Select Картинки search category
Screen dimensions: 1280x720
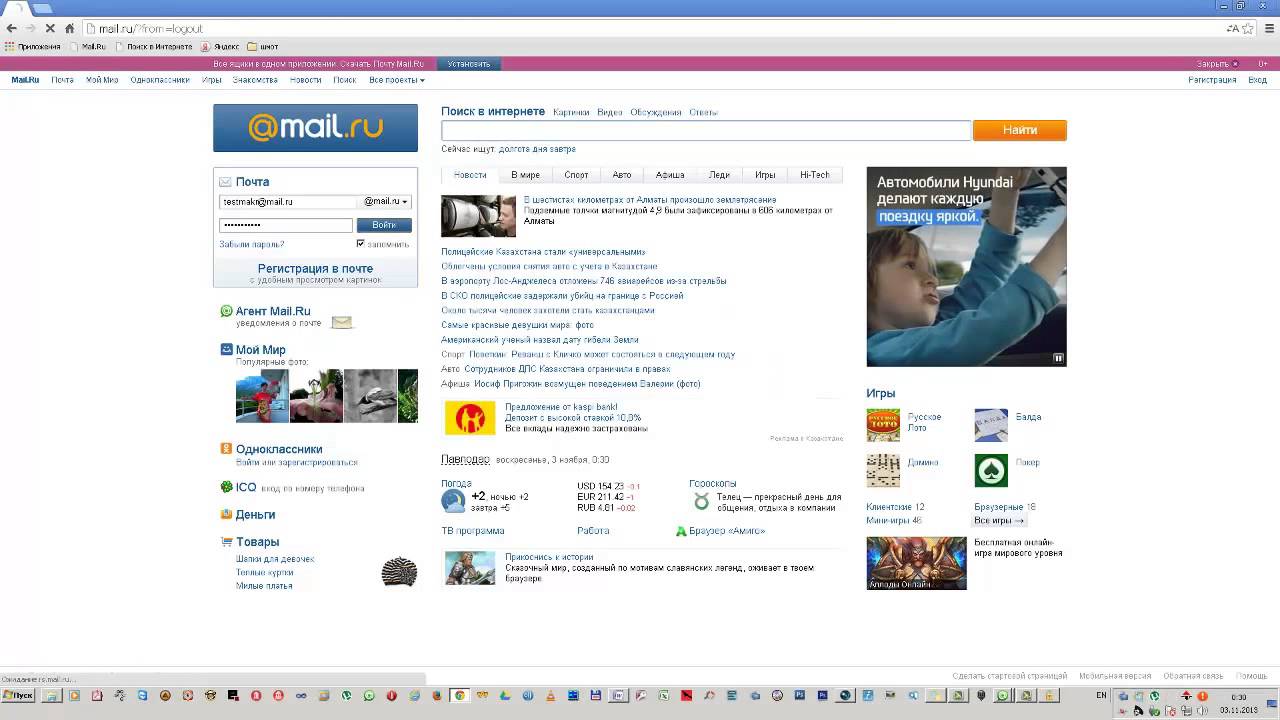click(x=571, y=112)
